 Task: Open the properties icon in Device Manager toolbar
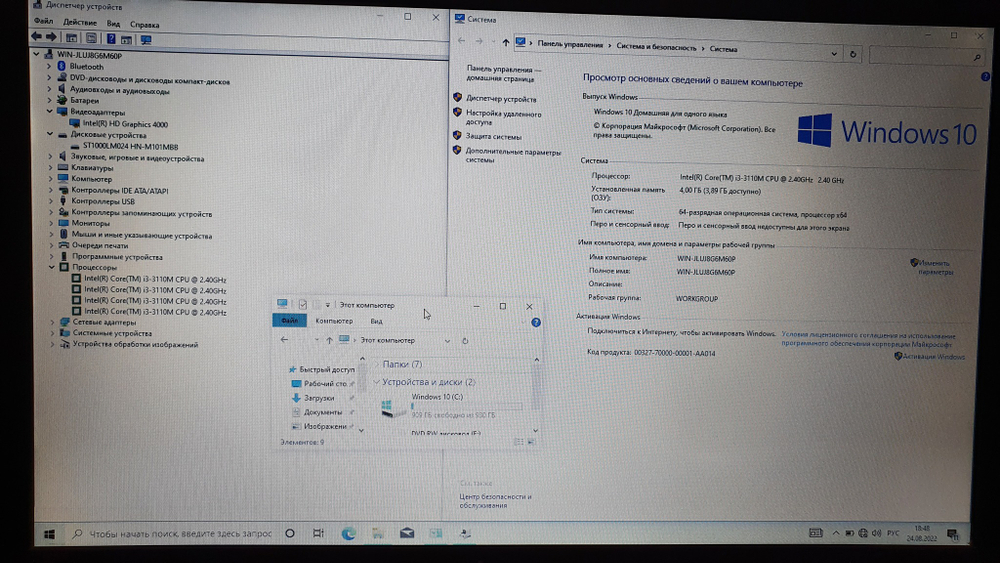coord(91,39)
